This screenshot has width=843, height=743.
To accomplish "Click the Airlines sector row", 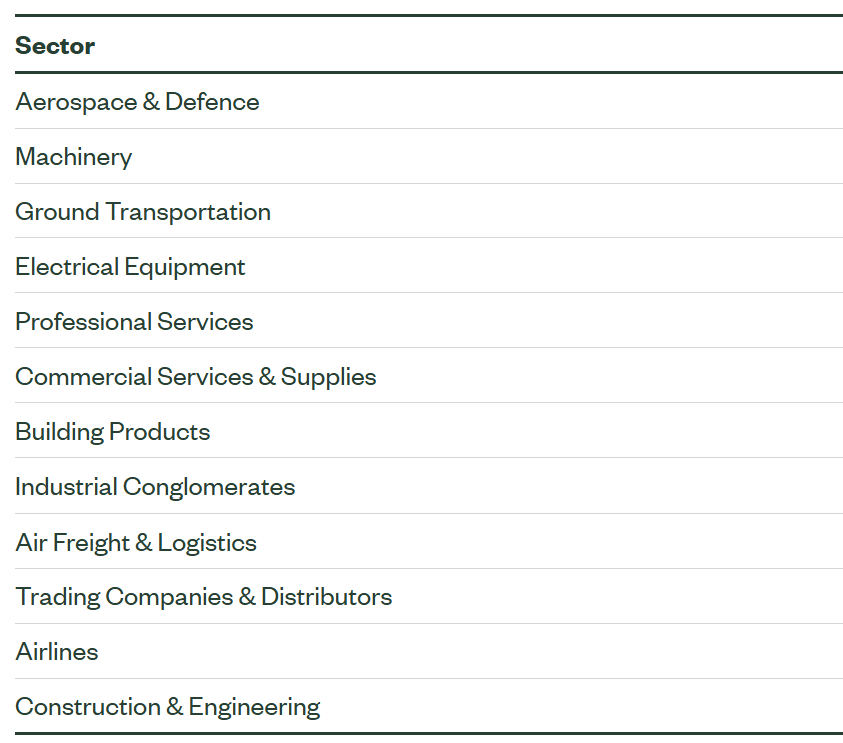I will (x=428, y=652).
